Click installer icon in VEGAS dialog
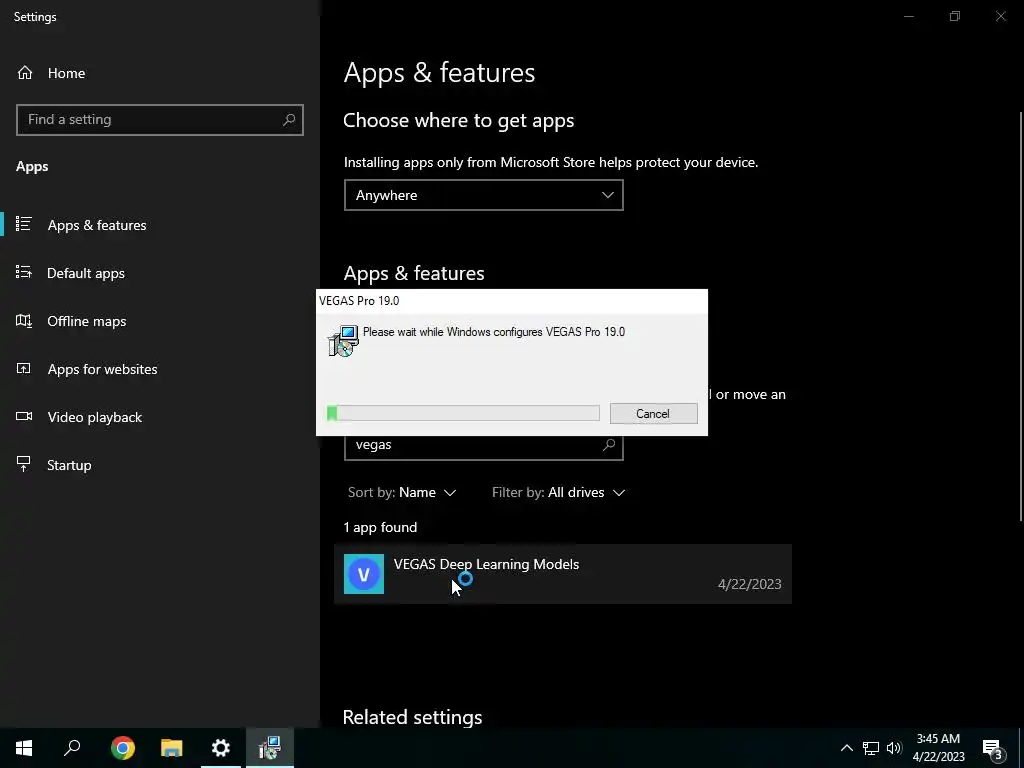The height and width of the screenshot is (768, 1024). pyautogui.click(x=343, y=341)
